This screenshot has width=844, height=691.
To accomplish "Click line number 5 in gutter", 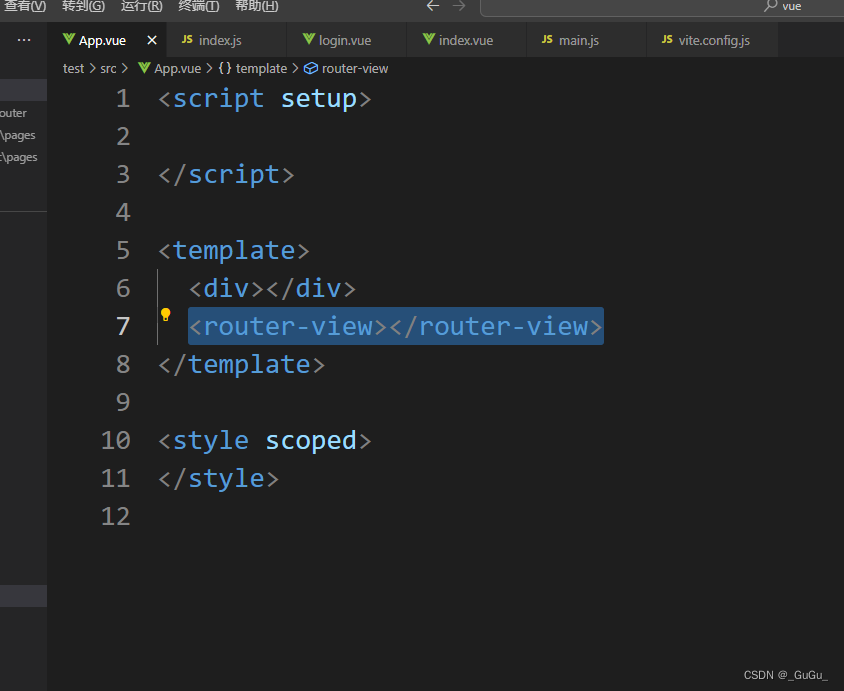I will [x=123, y=251].
